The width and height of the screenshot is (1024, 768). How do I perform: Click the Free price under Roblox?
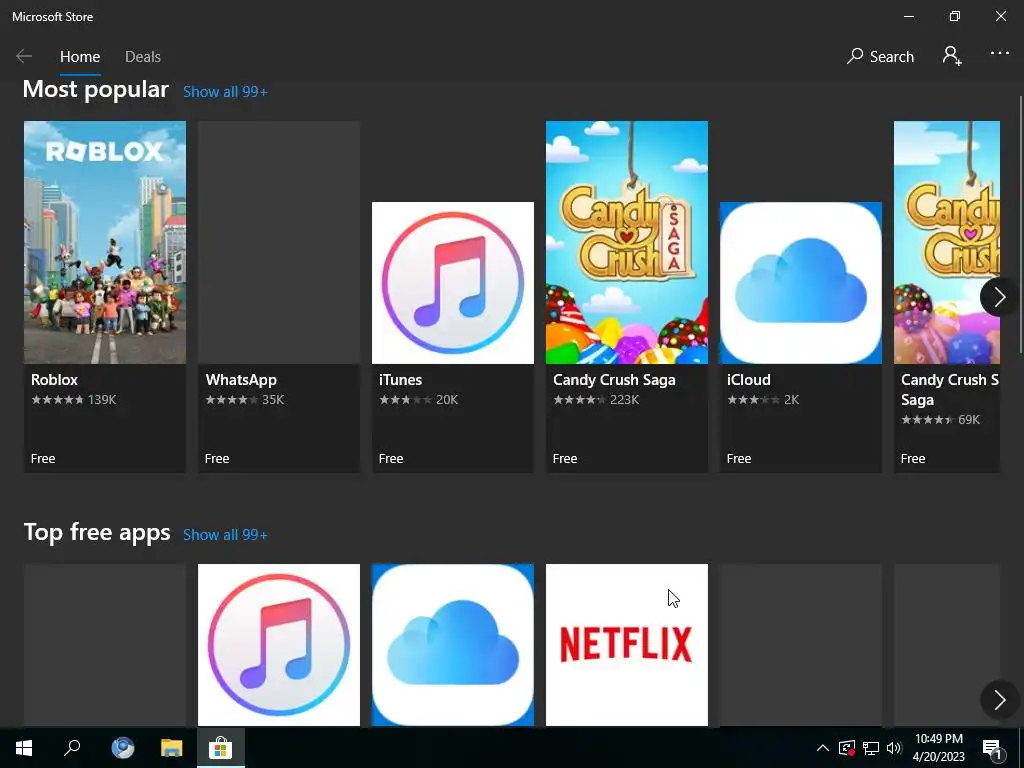pyautogui.click(x=43, y=458)
